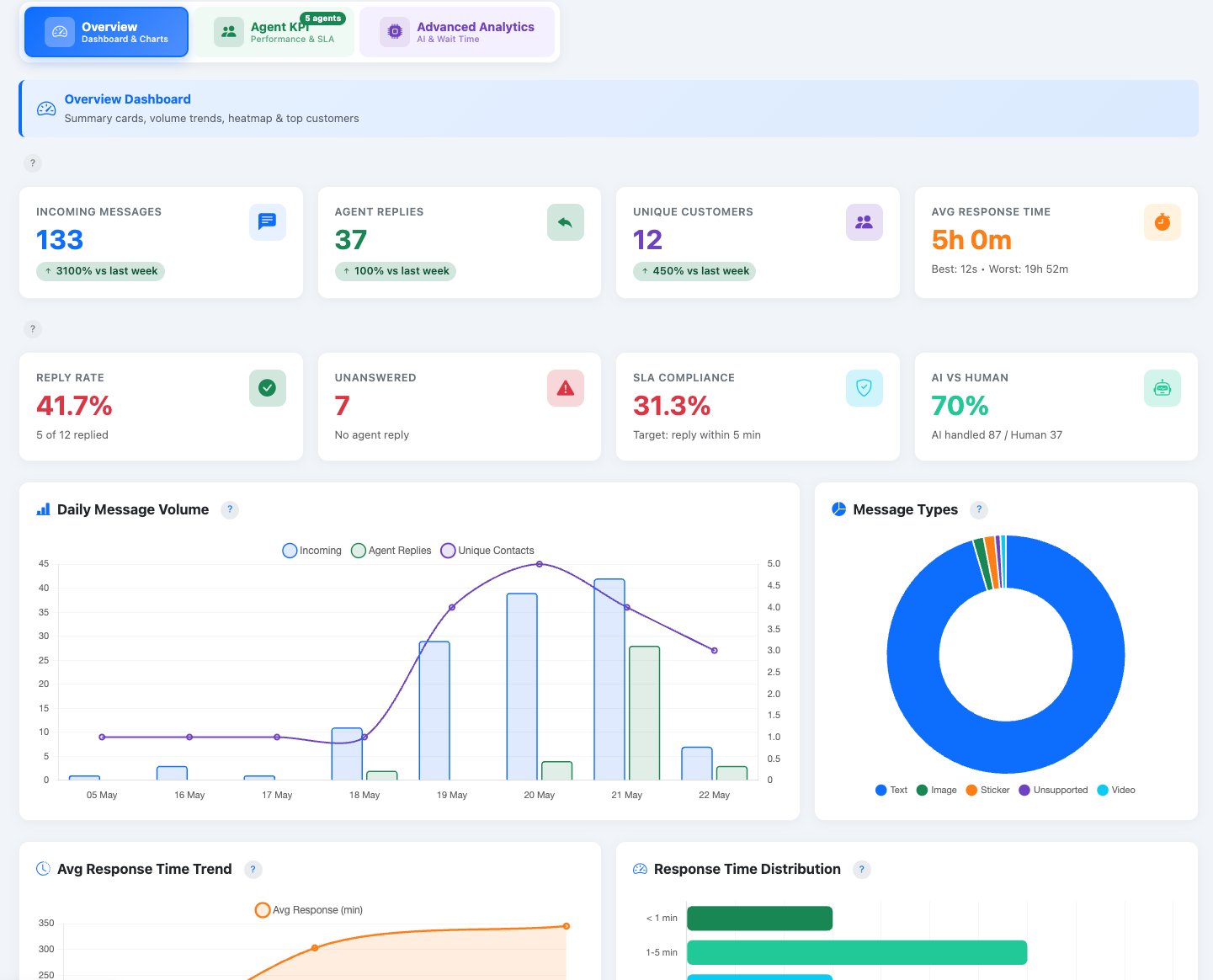
Task: Click the Unanswered warning triangle icon
Action: coord(566,388)
